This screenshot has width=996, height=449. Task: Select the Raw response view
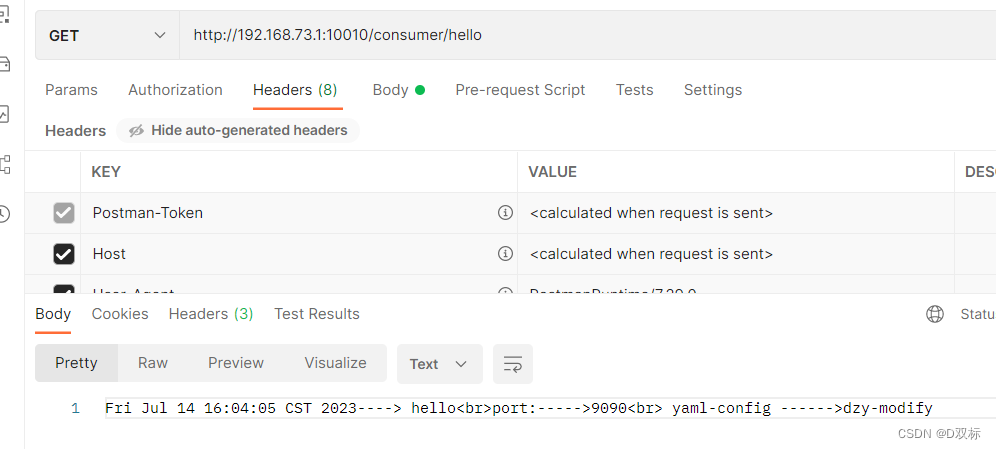153,363
